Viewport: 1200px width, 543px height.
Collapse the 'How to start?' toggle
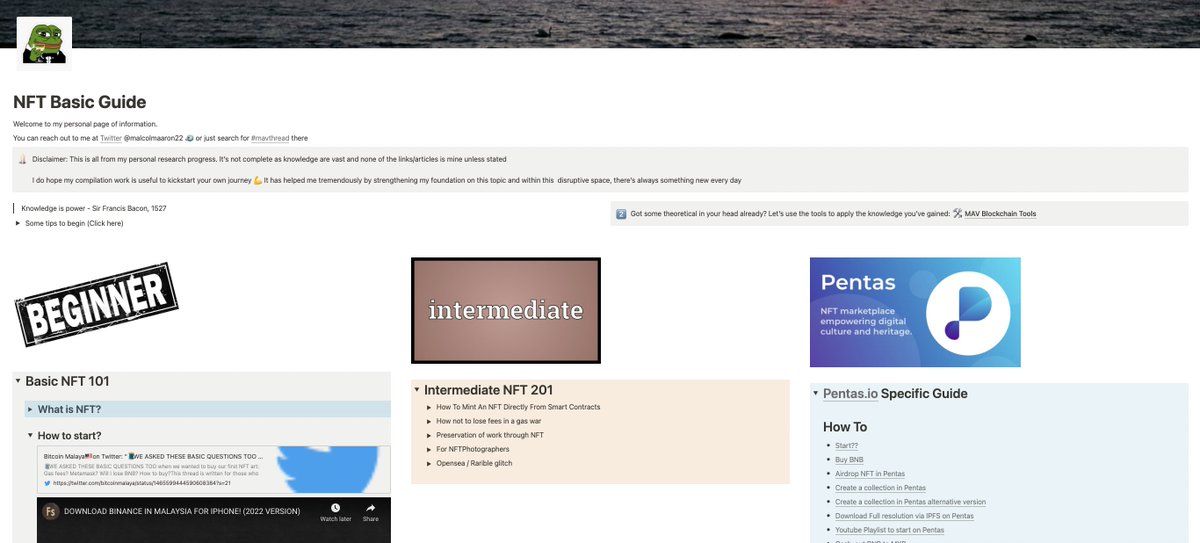(x=30, y=436)
